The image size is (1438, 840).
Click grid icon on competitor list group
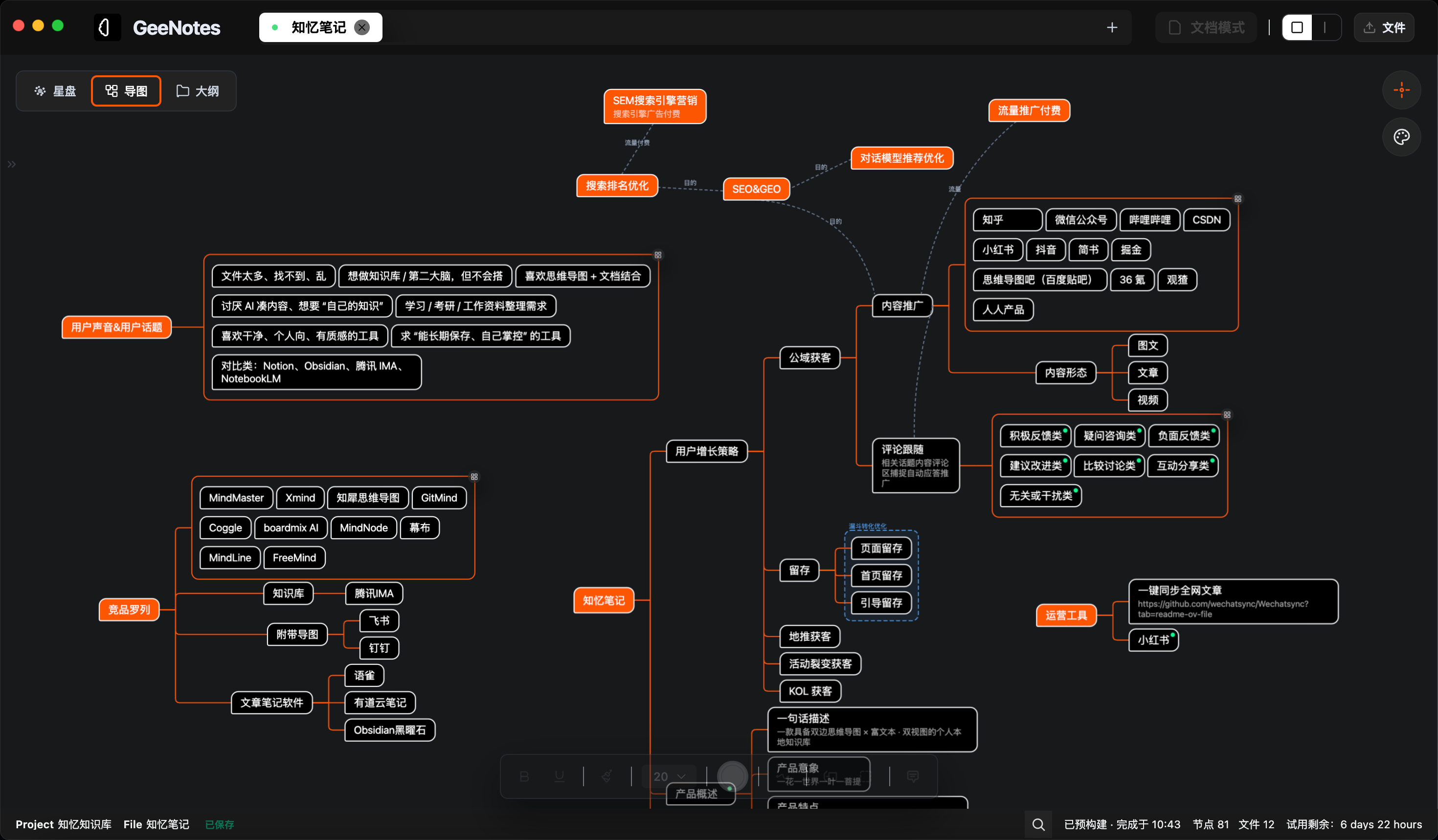pos(474,477)
